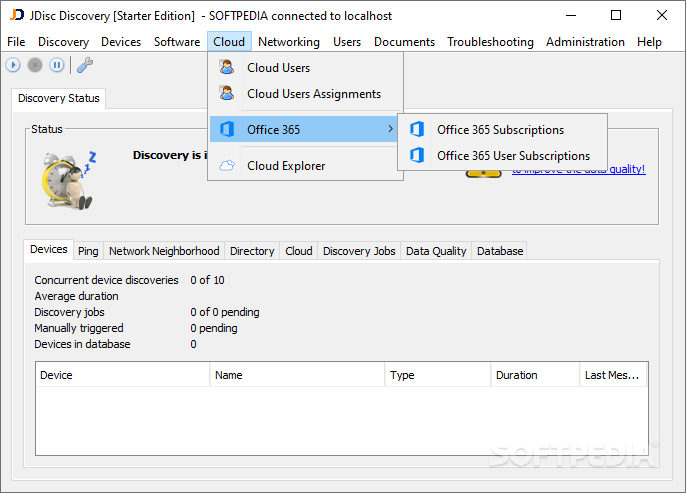Click the stop discovery toolbar icon
This screenshot has width=686, height=493.
click(35, 65)
